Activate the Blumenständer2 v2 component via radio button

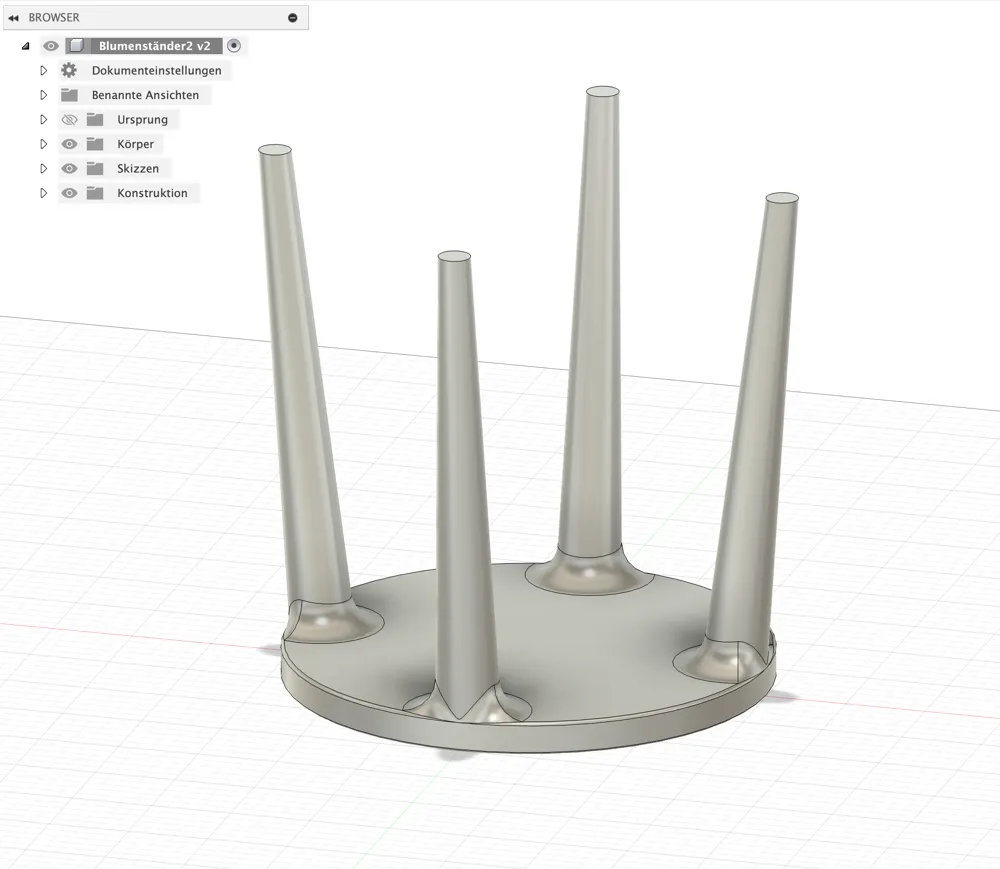tap(233, 45)
